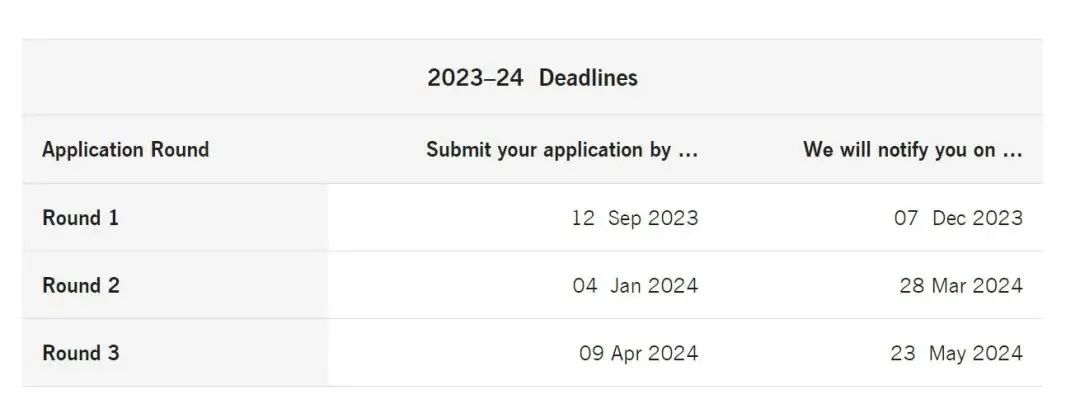Click the 2023–24 Deadlines table title

click(532, 77)
